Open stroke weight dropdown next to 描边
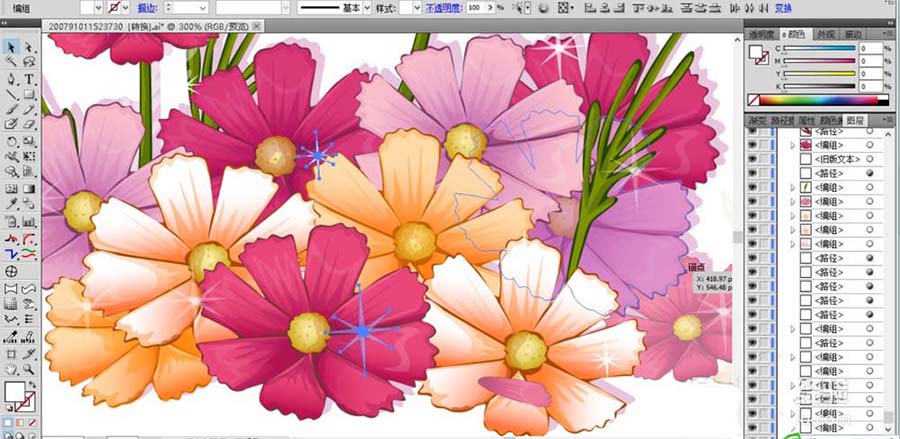 tap(203, 8)
